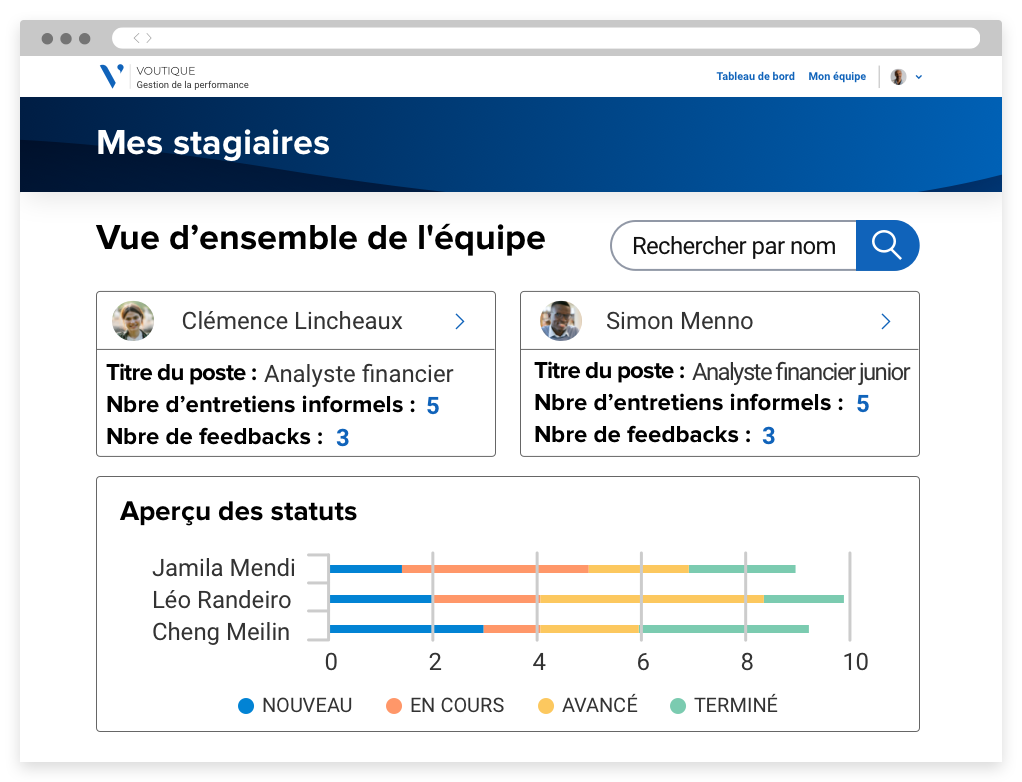The height and width of the screenshot is (782, 1022).
Task: Click the EN COURS legend orange dot
Action: (x=394, y=706)
